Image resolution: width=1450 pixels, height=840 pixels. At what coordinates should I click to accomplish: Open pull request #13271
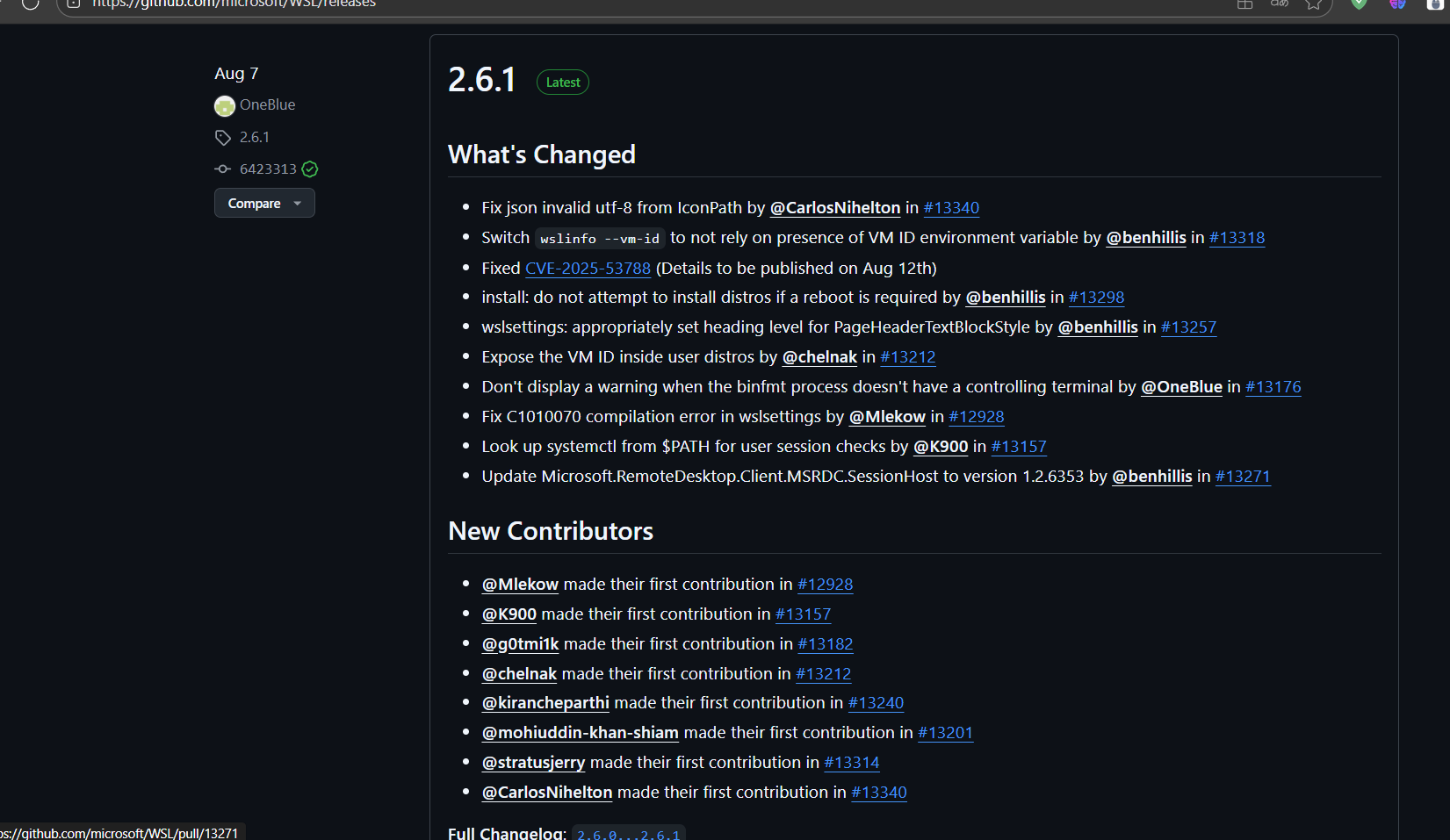point(1242,477)
